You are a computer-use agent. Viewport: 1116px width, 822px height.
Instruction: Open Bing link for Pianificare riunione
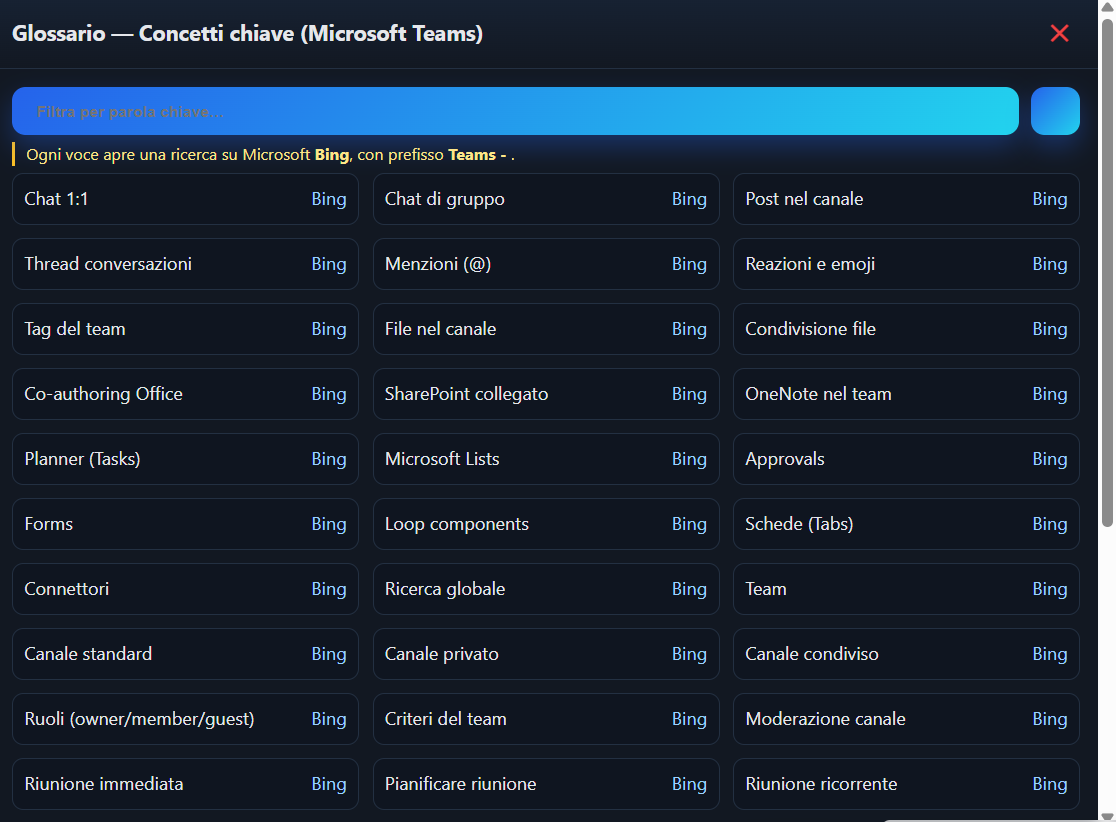[689, 784]
